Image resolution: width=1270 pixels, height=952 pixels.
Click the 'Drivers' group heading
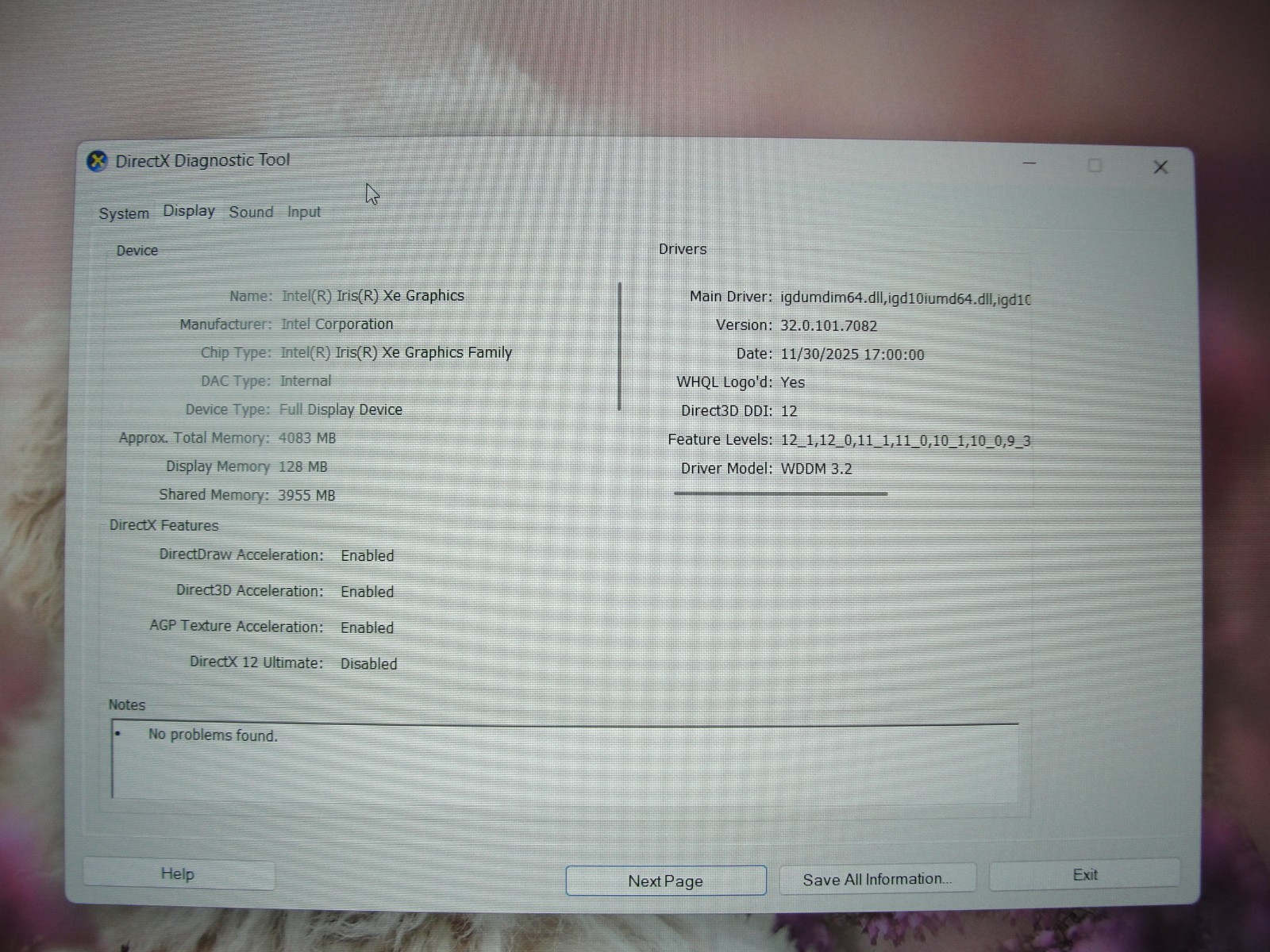pos(683,249)
